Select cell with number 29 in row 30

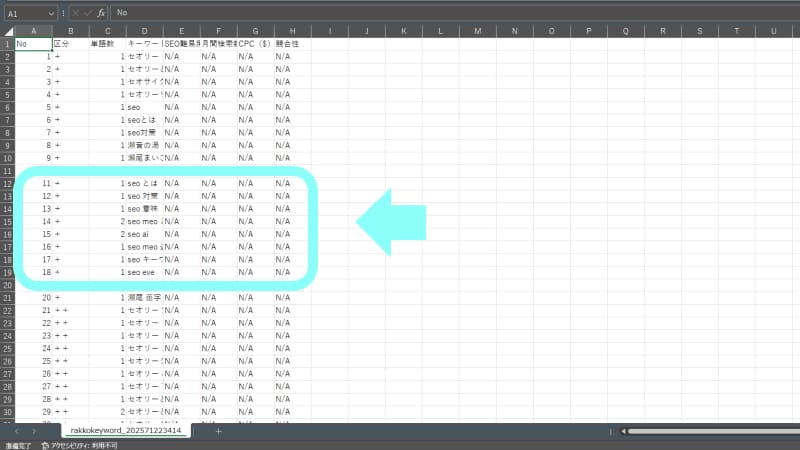(x=34, y=412)
